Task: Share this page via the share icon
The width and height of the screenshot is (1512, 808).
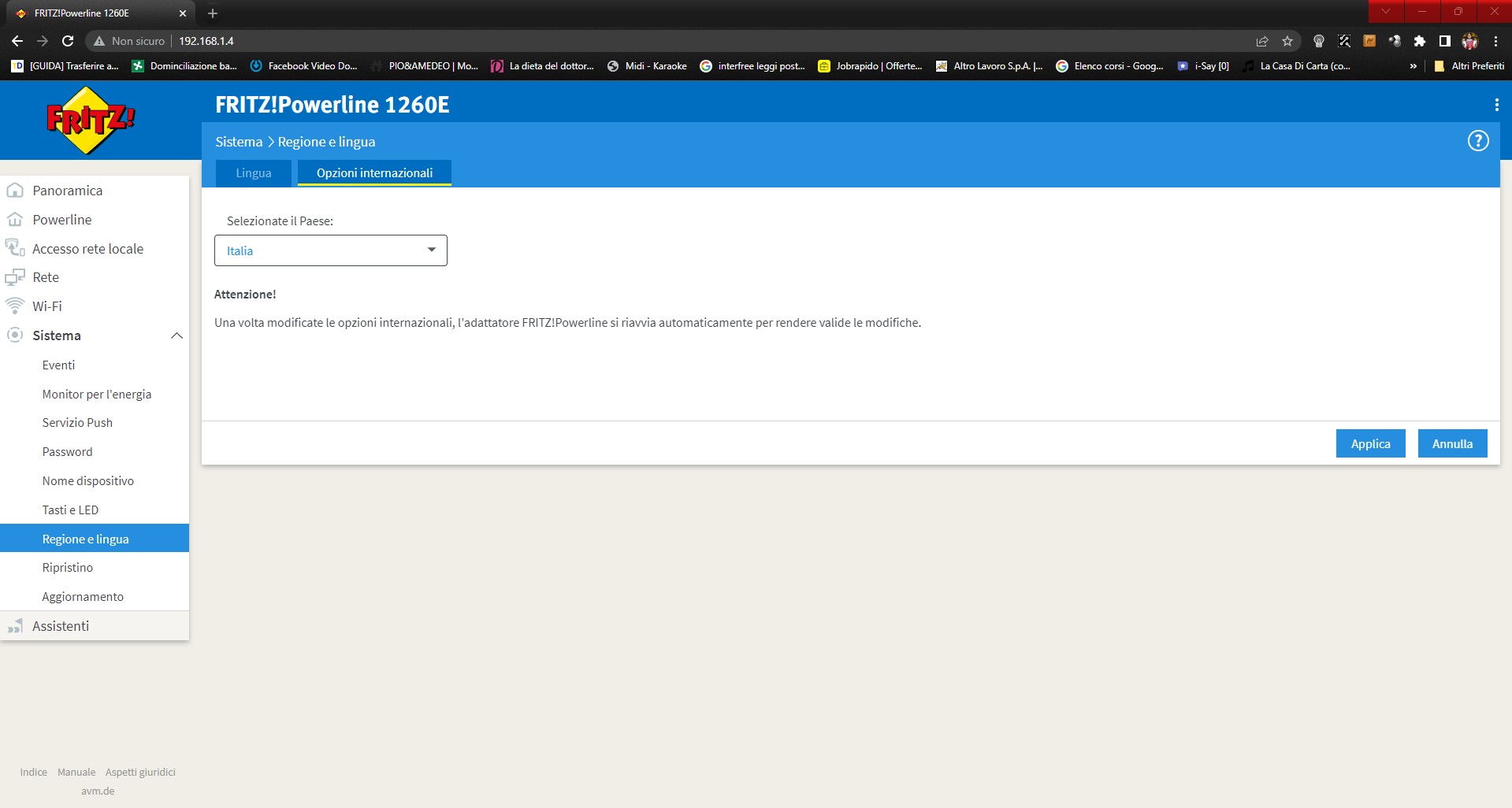Action: click(1262, 41)
